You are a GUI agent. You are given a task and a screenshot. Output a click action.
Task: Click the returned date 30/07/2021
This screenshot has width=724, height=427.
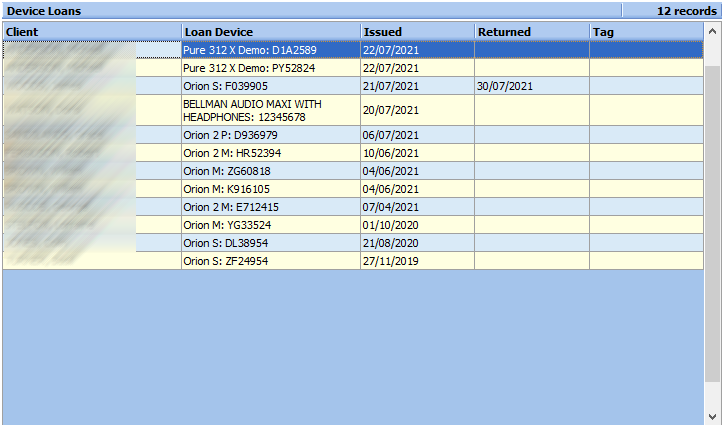click(x=505, y=86)
